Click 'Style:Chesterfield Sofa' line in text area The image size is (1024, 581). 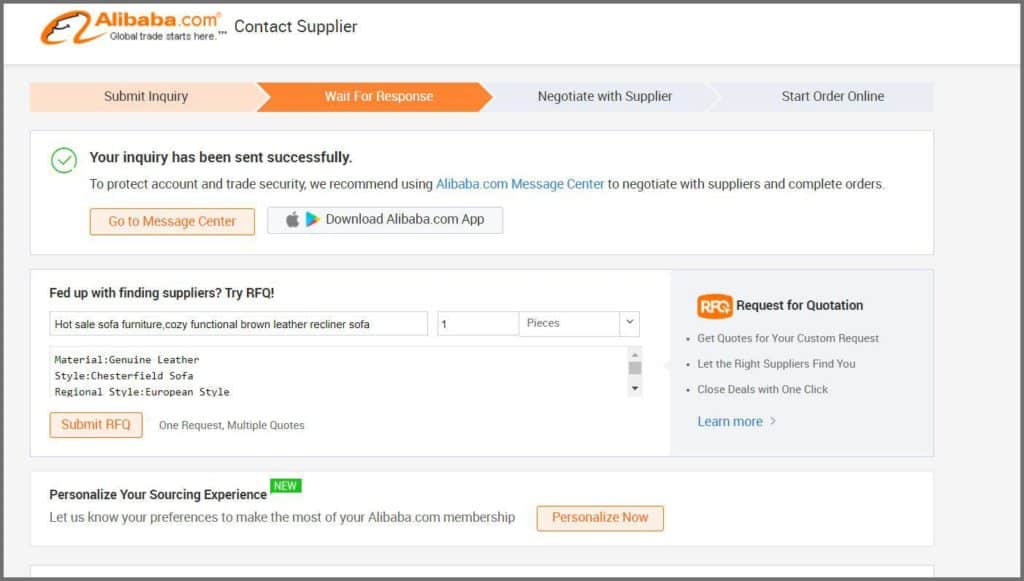pyautogui.click(x=123, y=376)
